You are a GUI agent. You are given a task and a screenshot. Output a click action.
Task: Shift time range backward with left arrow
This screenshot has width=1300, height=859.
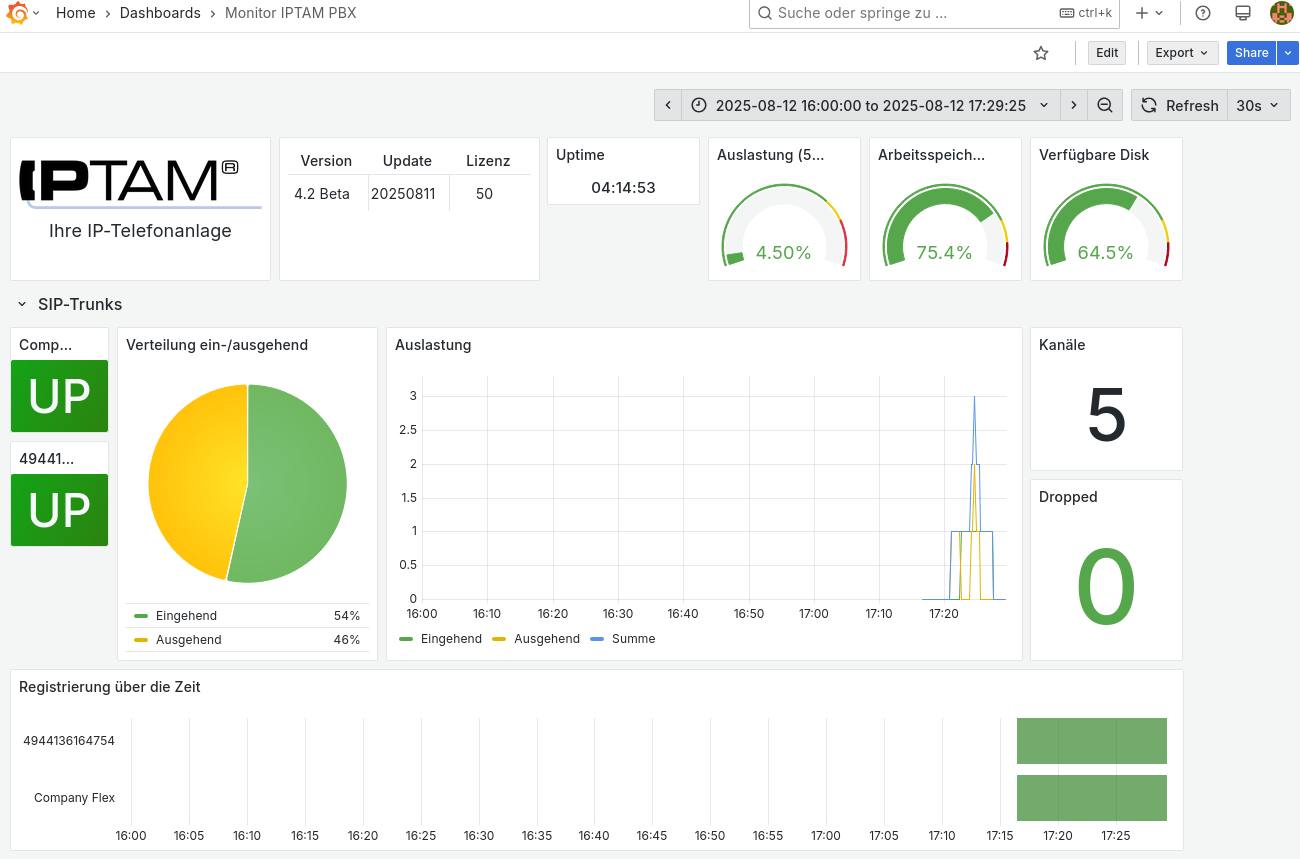(x=668, y=105)
